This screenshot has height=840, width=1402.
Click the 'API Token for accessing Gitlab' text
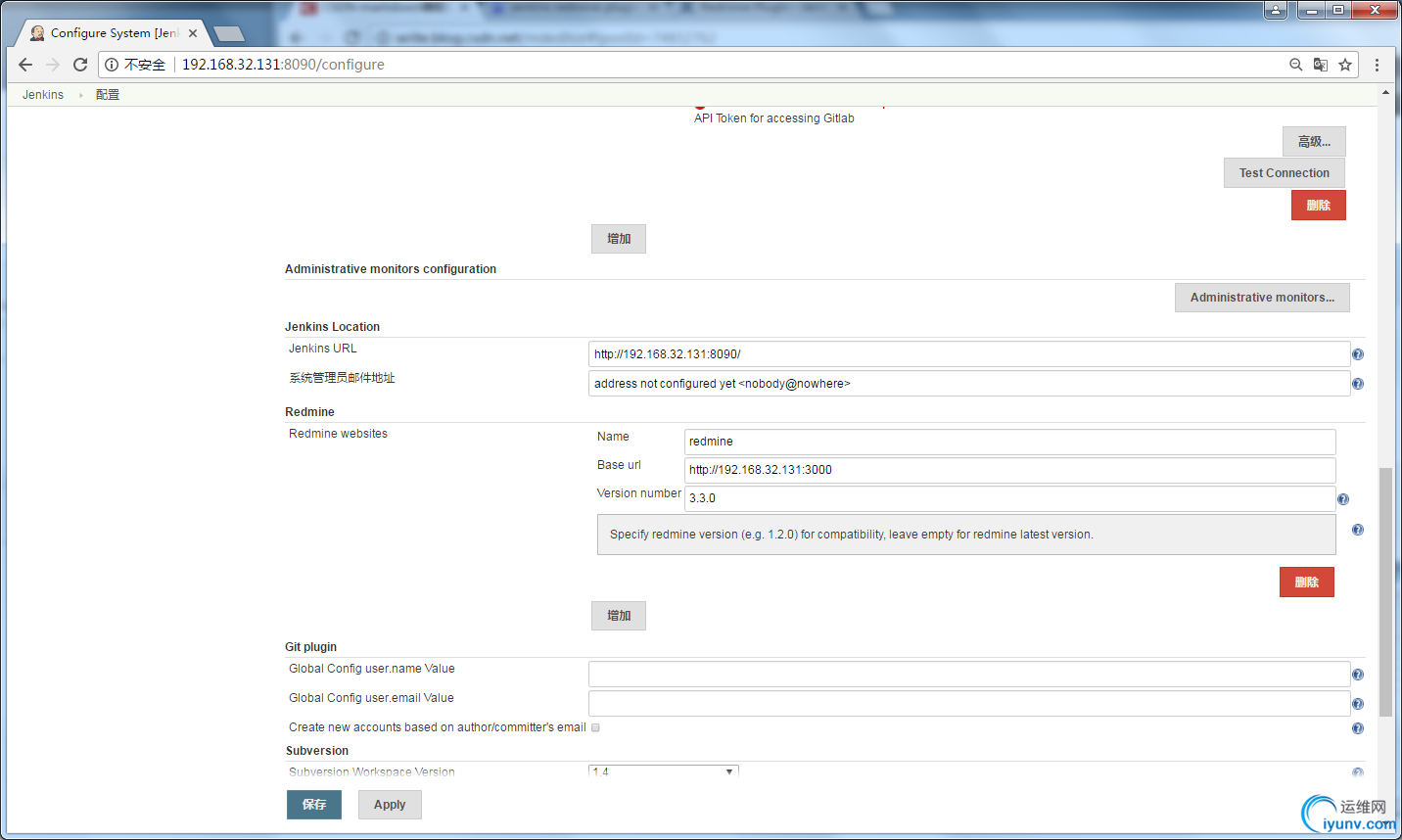(x=774, y=118)
